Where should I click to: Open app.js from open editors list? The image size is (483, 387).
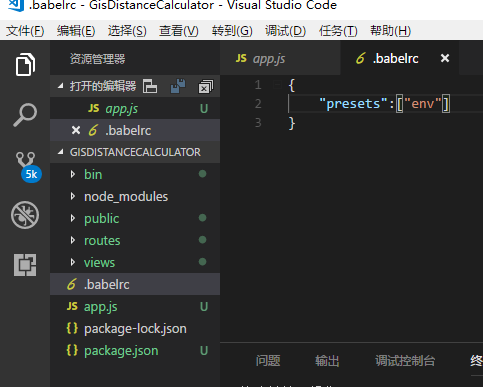[135, 108]
